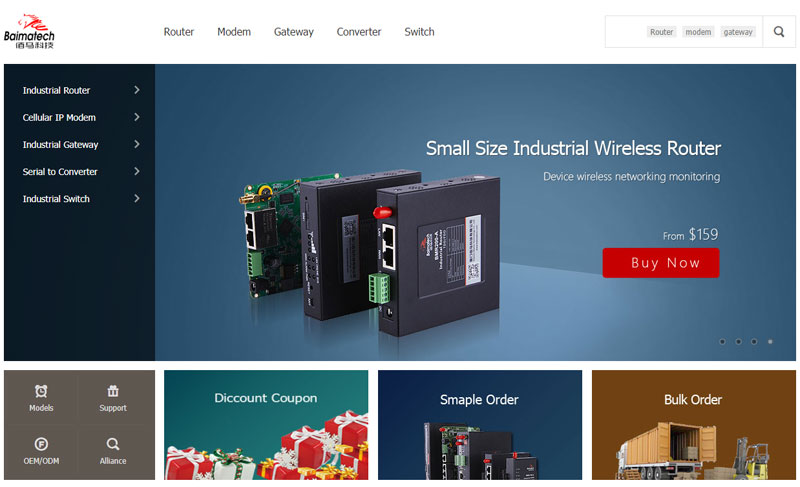The height and width of the screenshot is (487, 800).
Task: Click the search magnifier icon
Action: 779,32
